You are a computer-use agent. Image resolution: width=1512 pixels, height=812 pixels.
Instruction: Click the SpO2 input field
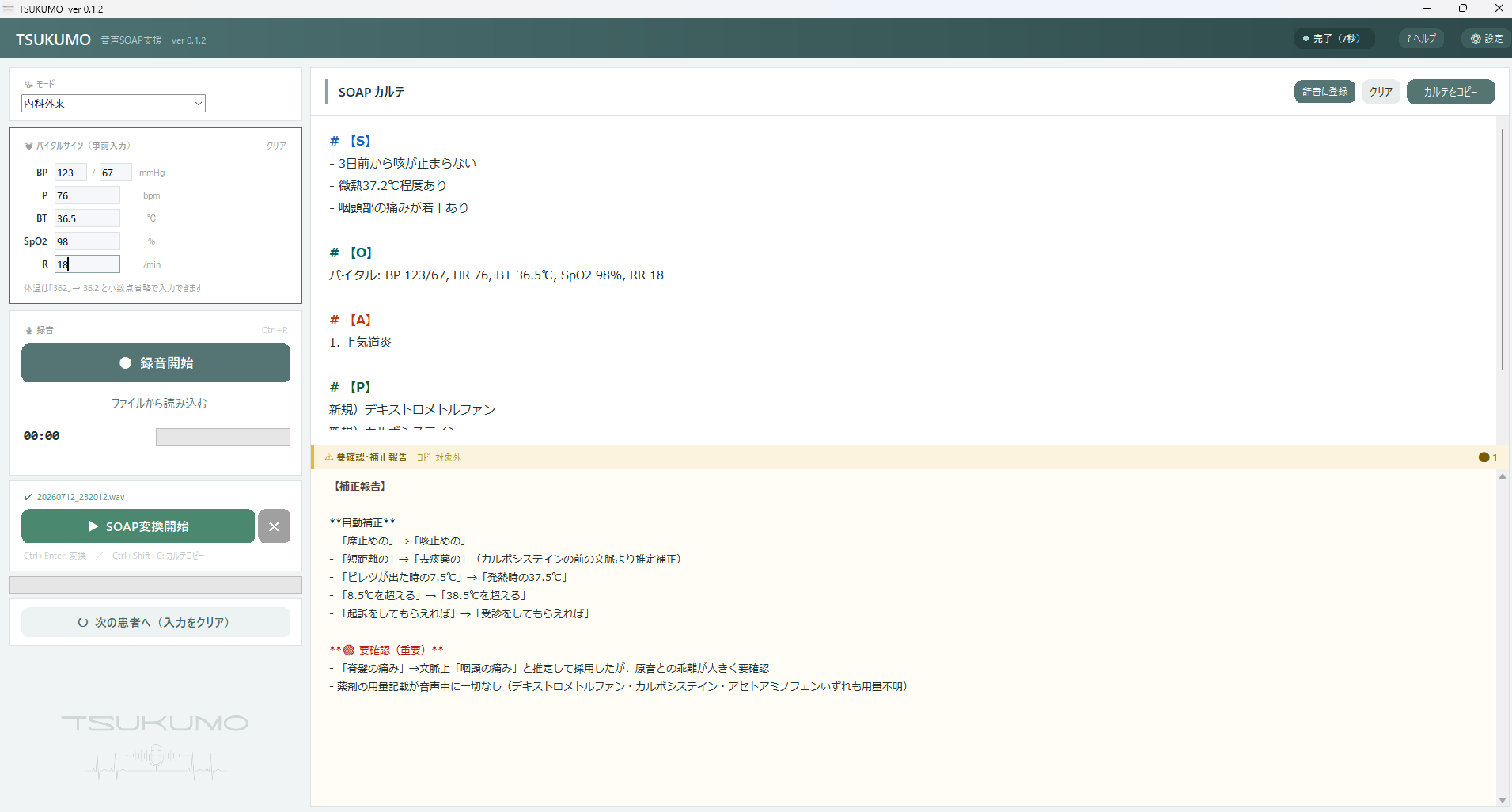coord(87,241)
